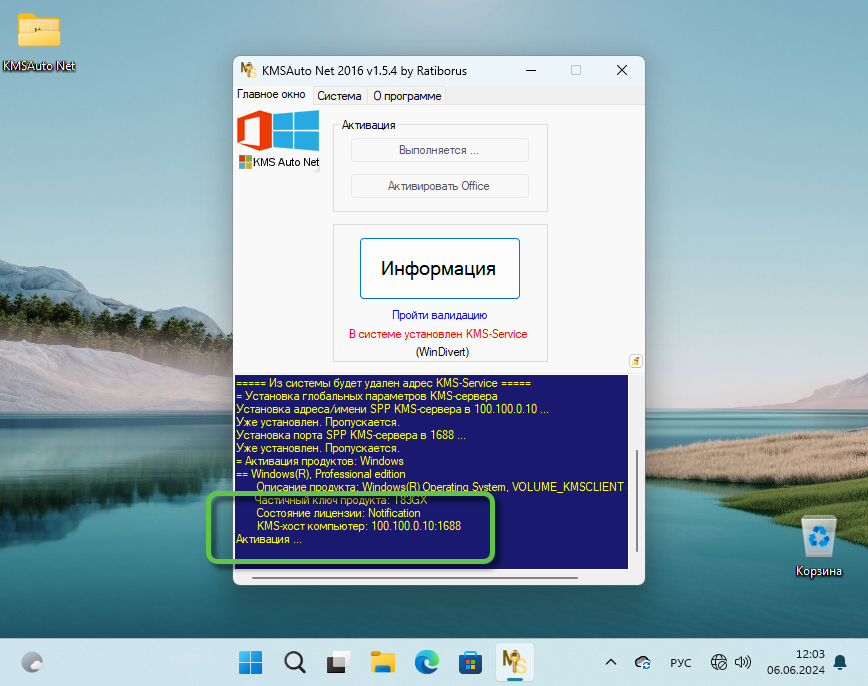Viewport: 868px width, 686px height.
Task: Open Microsoft Store from the taskbar
Action: click(x=471, y=662)
